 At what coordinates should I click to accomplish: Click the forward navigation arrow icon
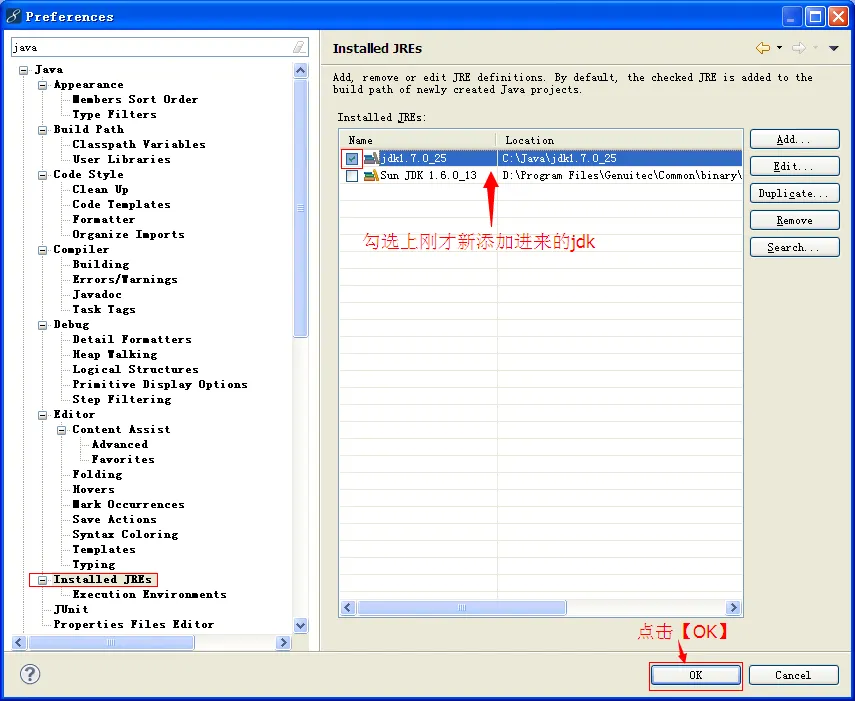click(799, 48)
